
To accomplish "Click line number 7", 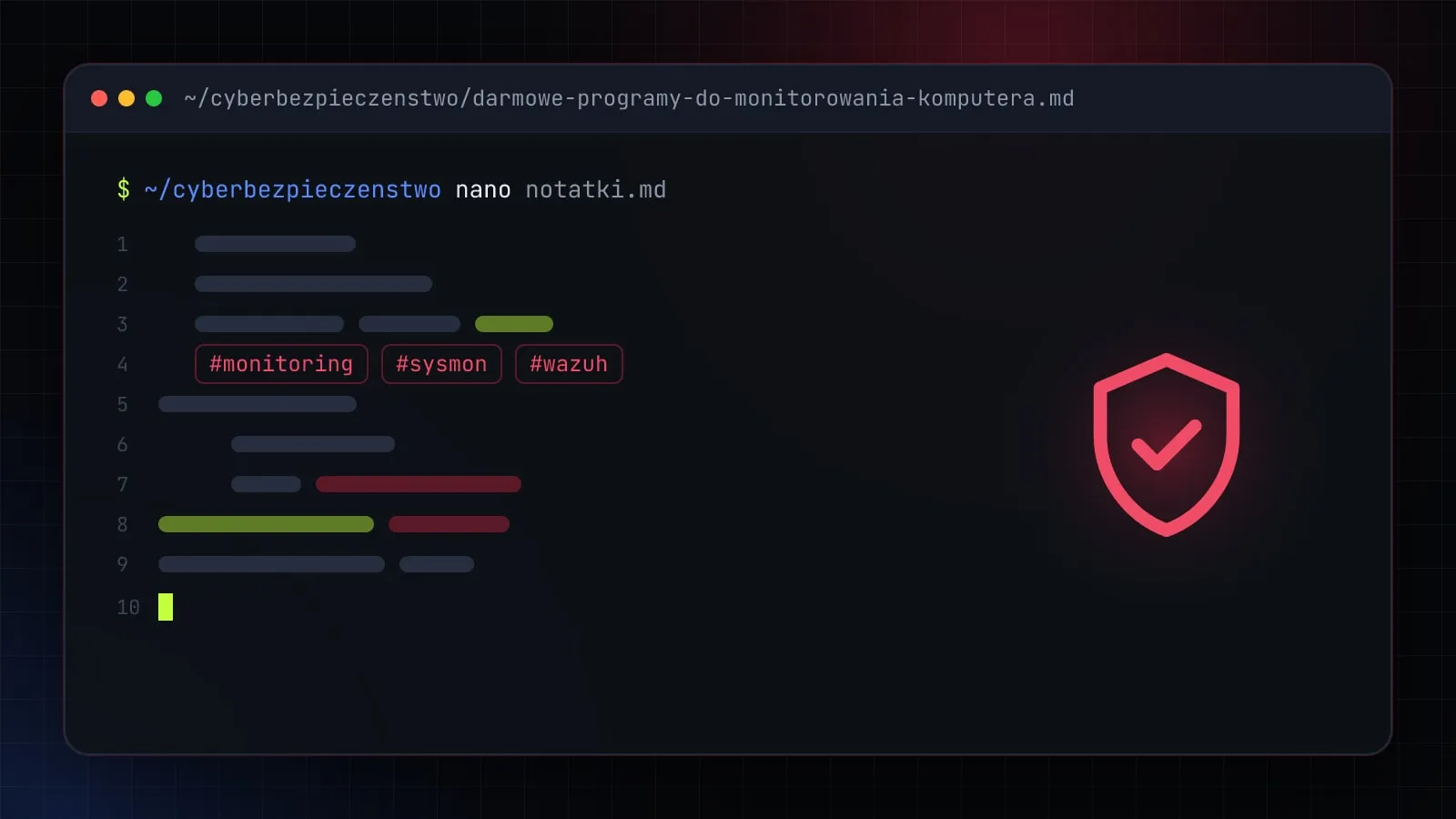I will pyautogui.click(x=122, y=484).
